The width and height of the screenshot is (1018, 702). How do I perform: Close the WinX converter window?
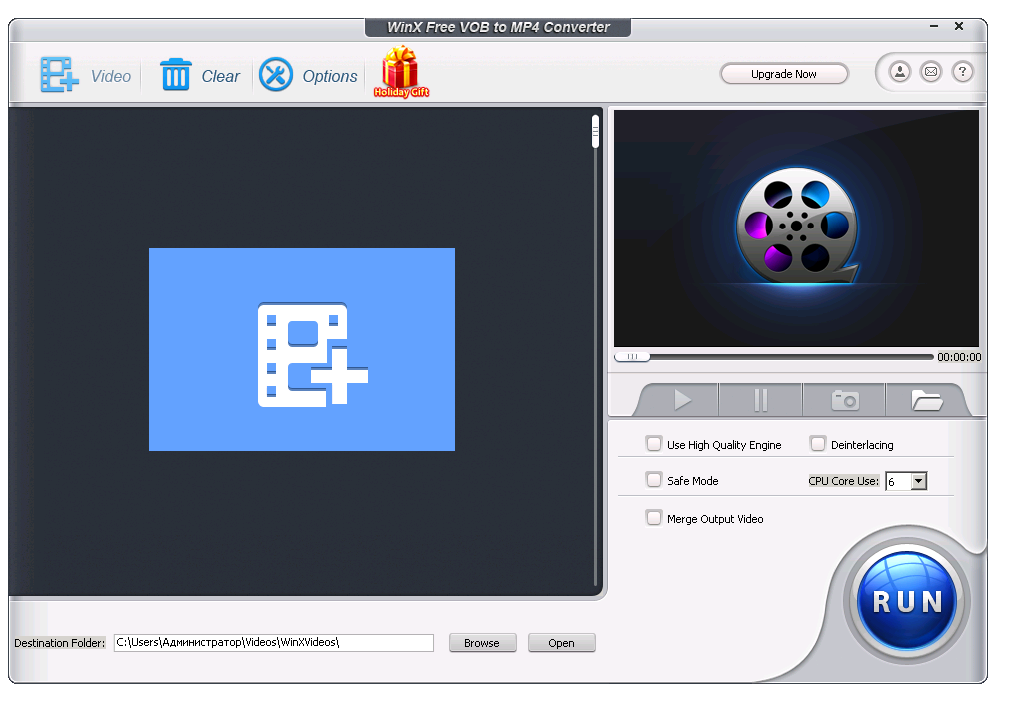959,26
